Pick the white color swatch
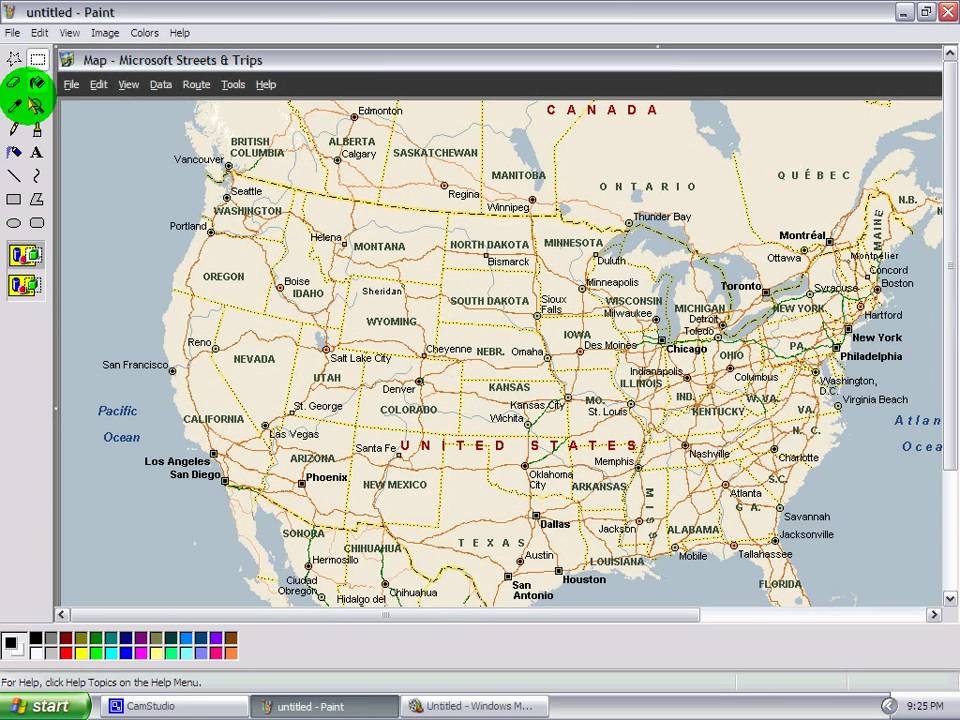This screenshot has height=720, width=960. (x=36, y=653)
